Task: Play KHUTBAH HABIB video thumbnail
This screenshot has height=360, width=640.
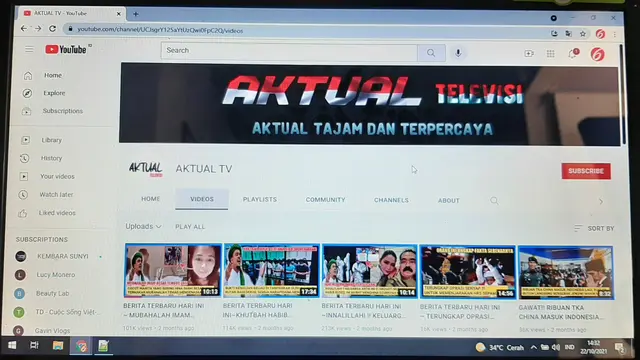Action: point(272,271)
